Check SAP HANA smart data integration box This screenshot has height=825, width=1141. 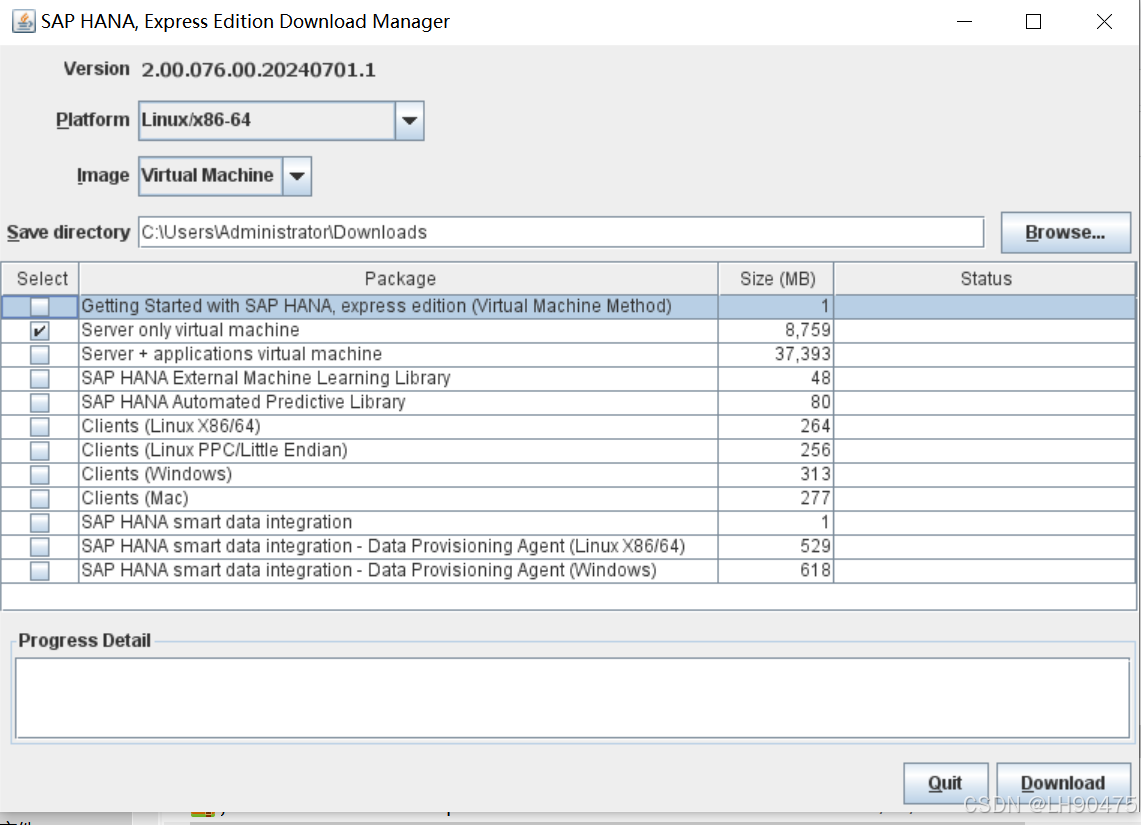[x=39, y=523]
